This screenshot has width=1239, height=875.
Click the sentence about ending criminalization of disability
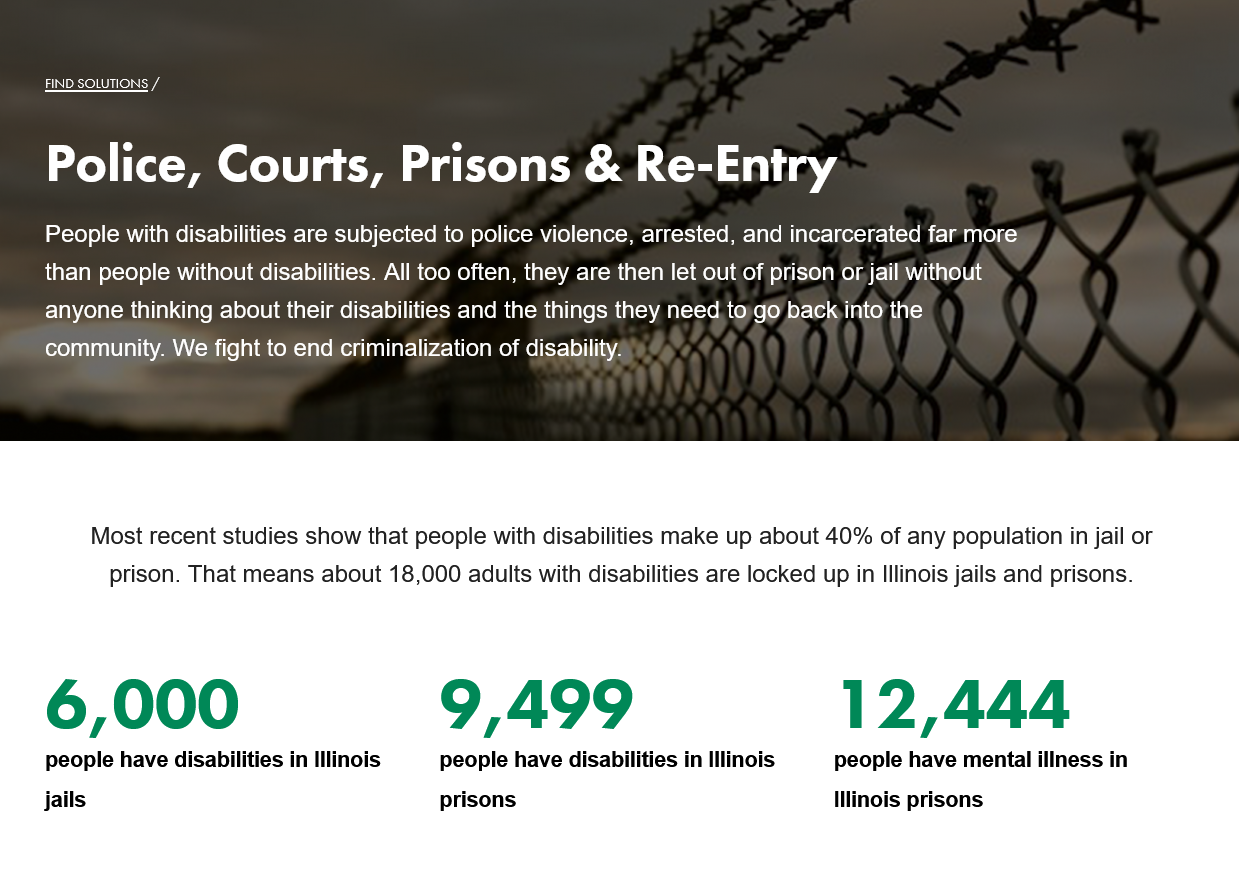(x=397, y=348)
